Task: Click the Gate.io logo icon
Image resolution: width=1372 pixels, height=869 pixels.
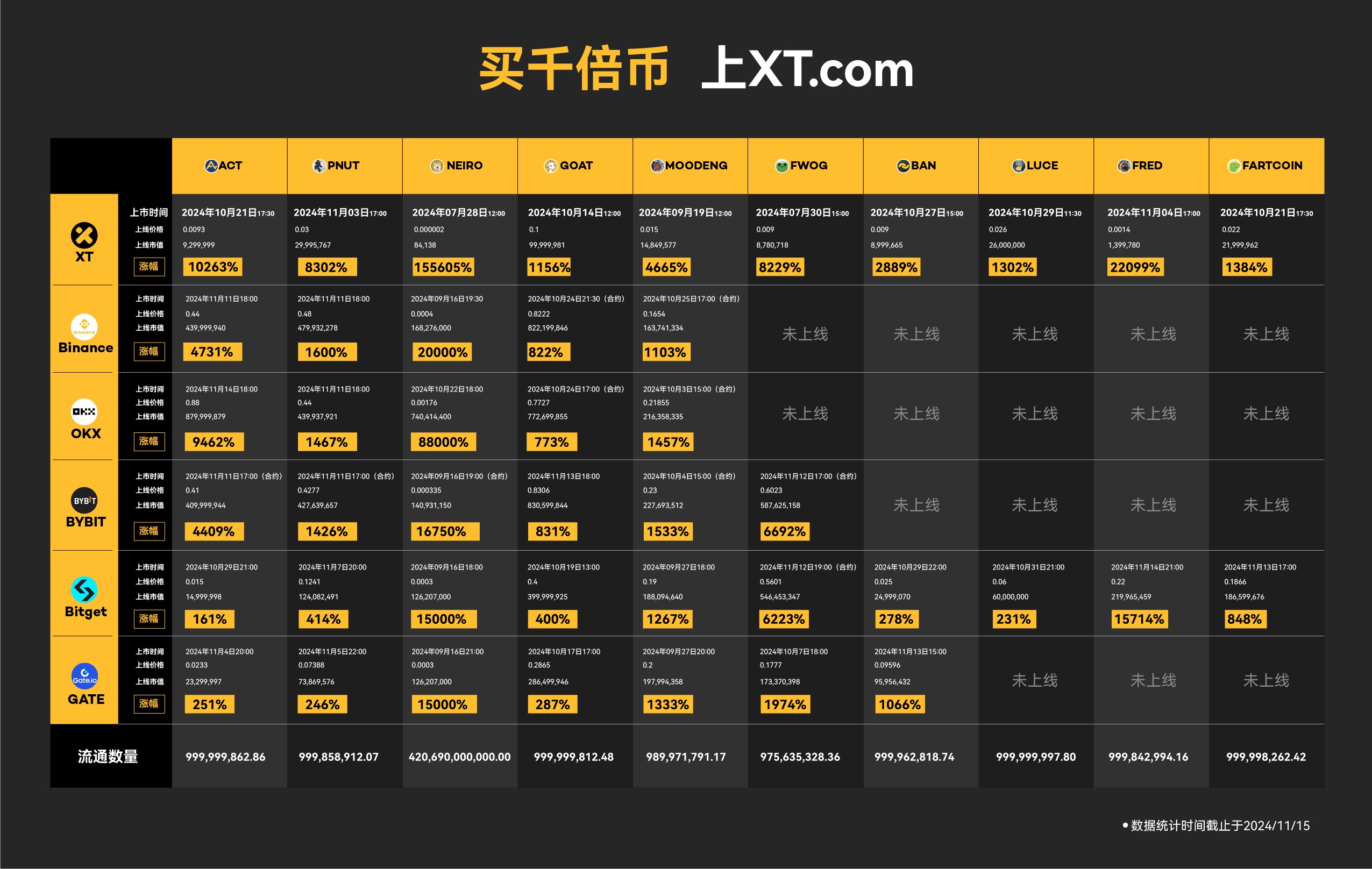Action: click(84, 676)
